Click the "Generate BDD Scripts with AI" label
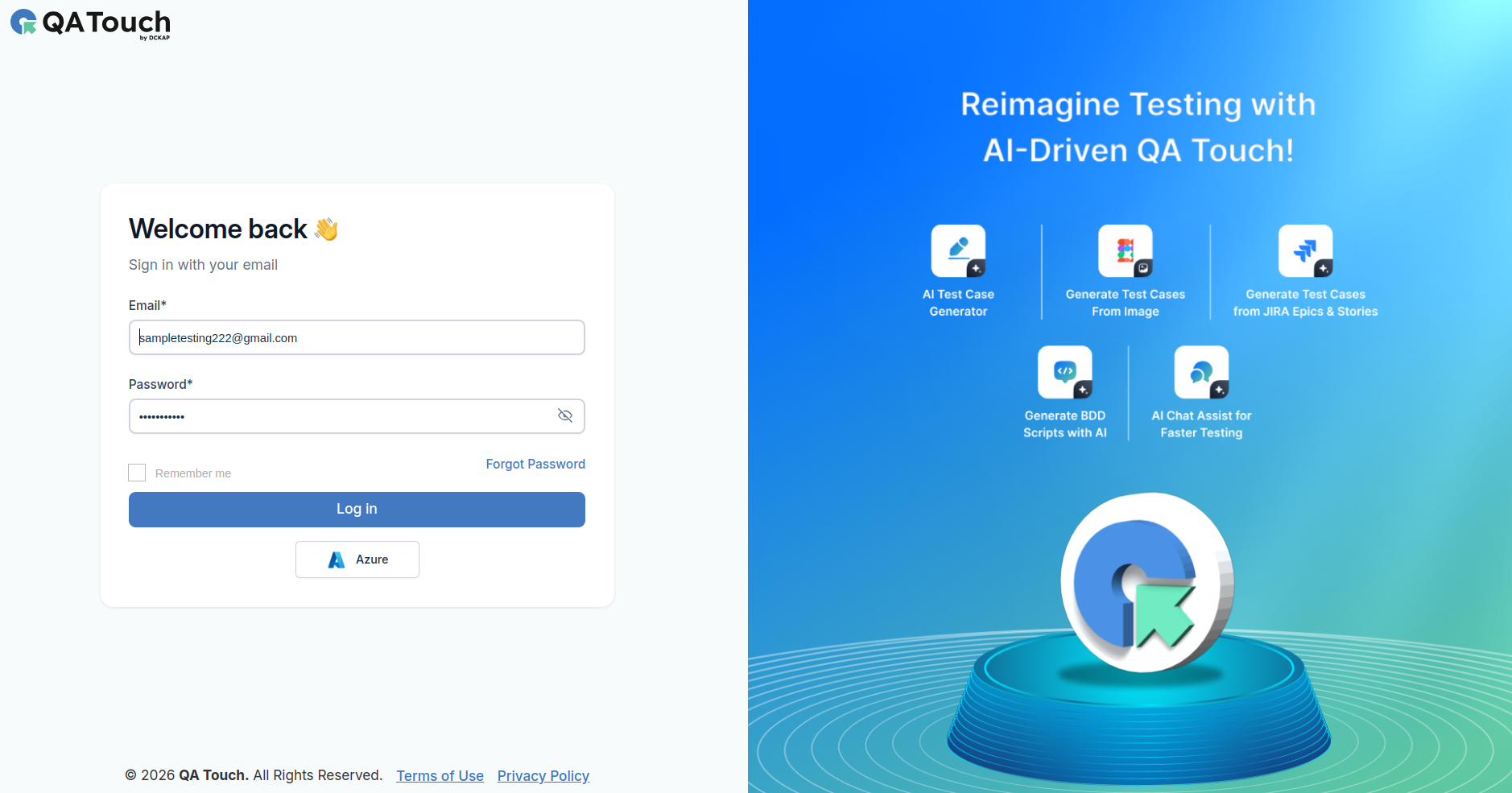1512x793 pixels. 1065,424
